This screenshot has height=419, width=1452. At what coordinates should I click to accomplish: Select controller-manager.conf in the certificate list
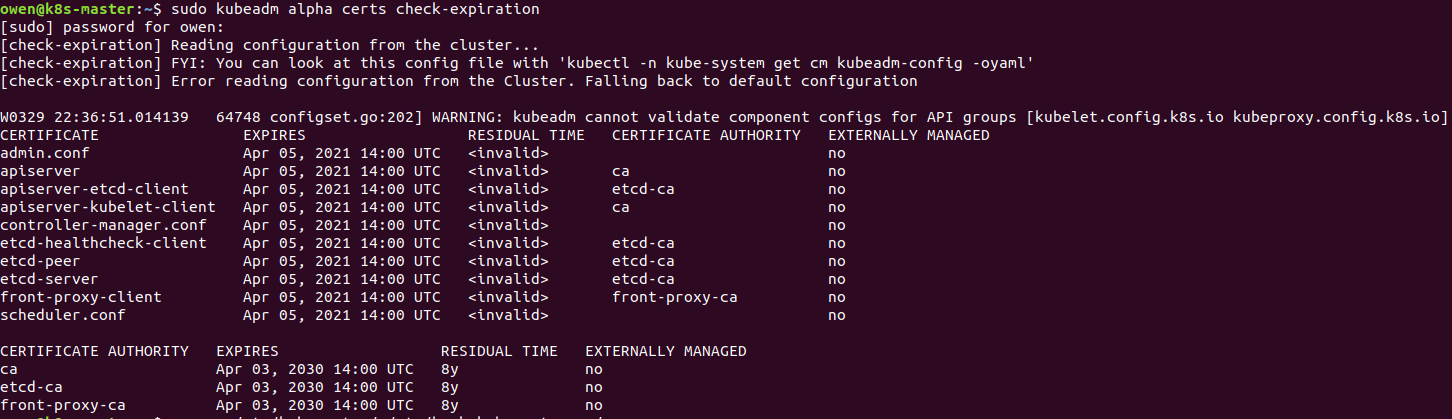(x=103, y=225)
